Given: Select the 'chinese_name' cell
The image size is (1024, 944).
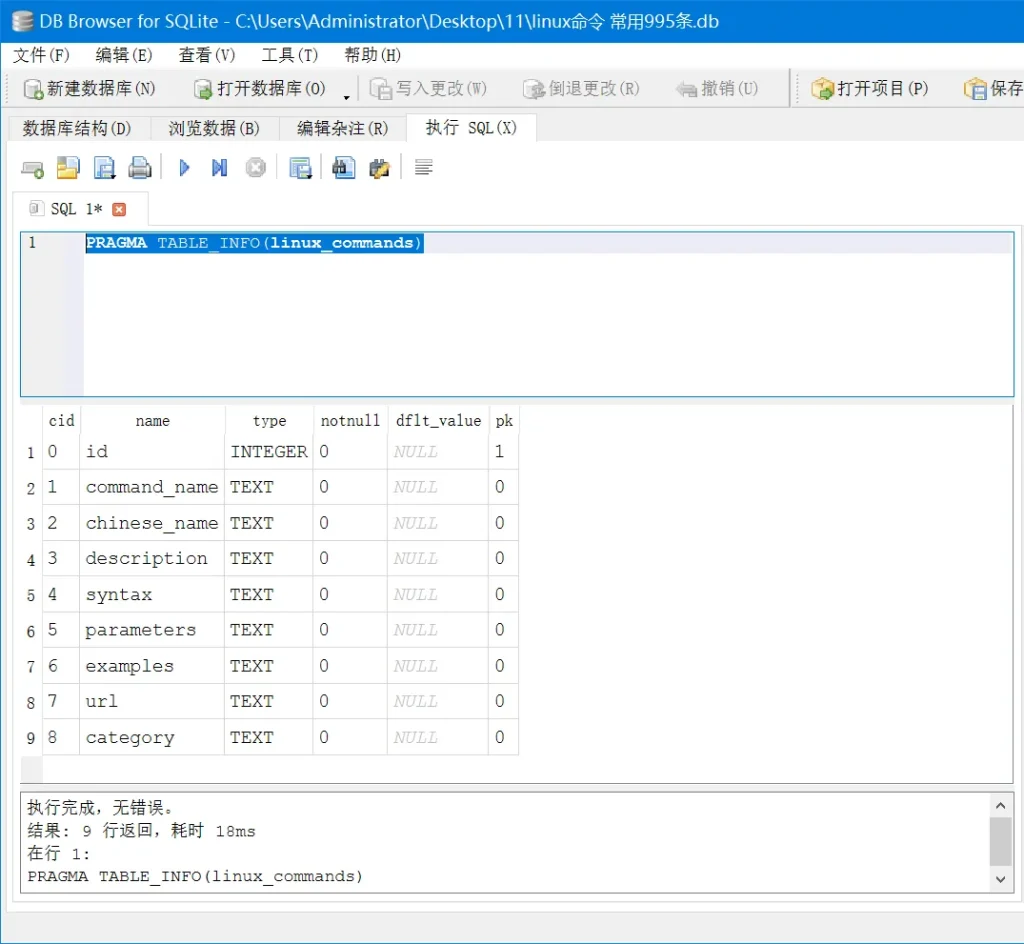Looking at the screenshot, I should 152,523.
